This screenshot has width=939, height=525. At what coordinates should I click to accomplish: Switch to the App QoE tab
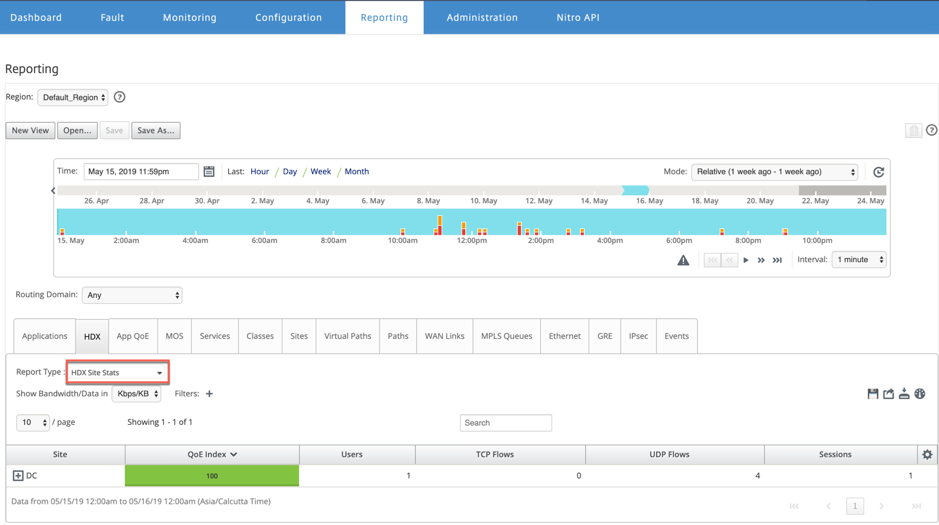[x=132, y=336]
